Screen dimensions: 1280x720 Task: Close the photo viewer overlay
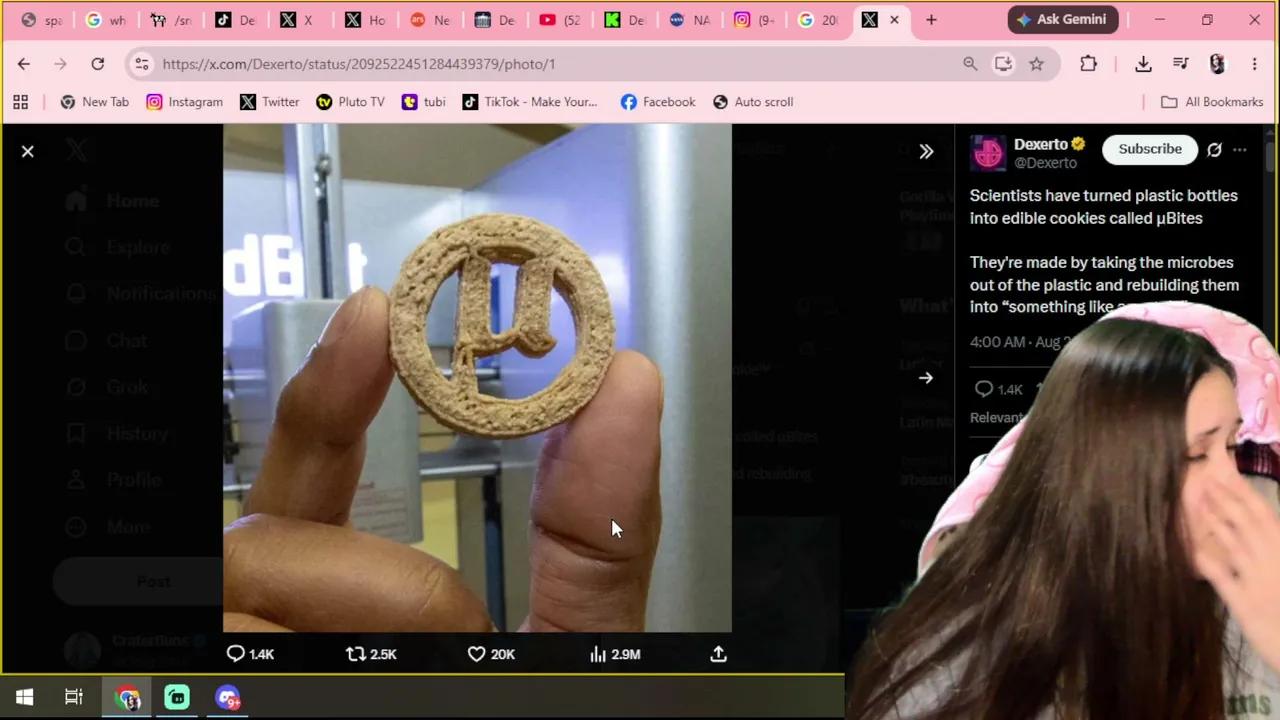click(28, 151)
